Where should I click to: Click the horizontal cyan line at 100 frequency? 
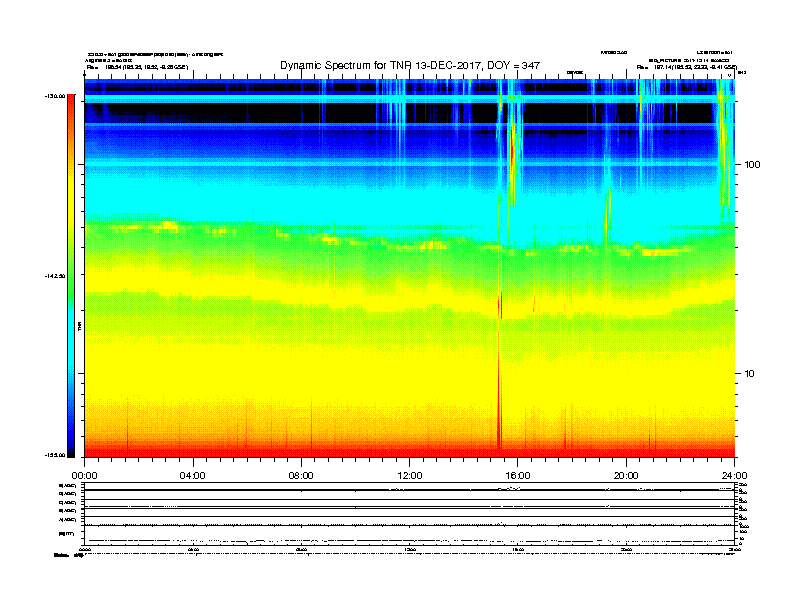click(300, 163)
